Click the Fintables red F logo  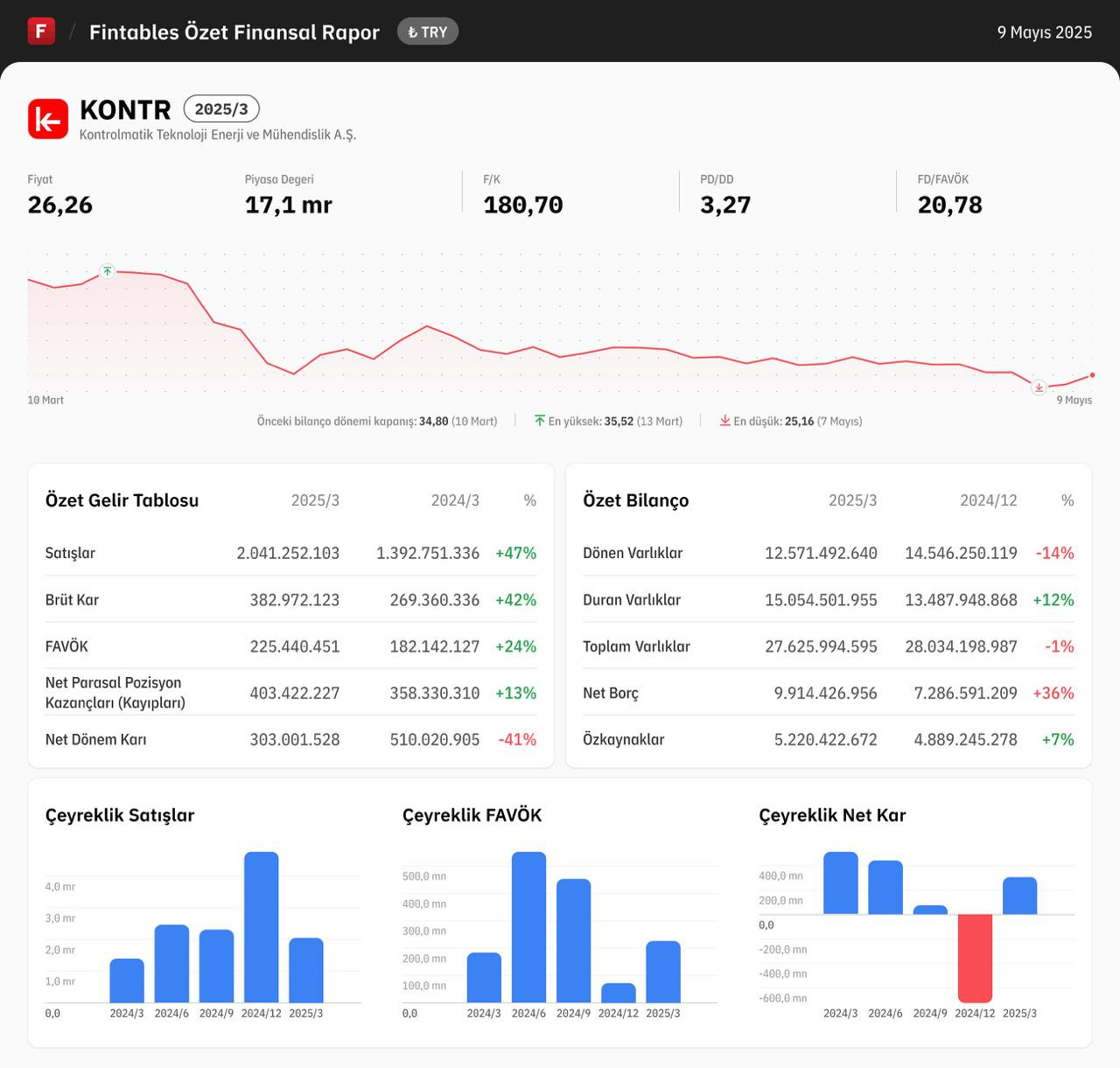(x=41, y=31)
